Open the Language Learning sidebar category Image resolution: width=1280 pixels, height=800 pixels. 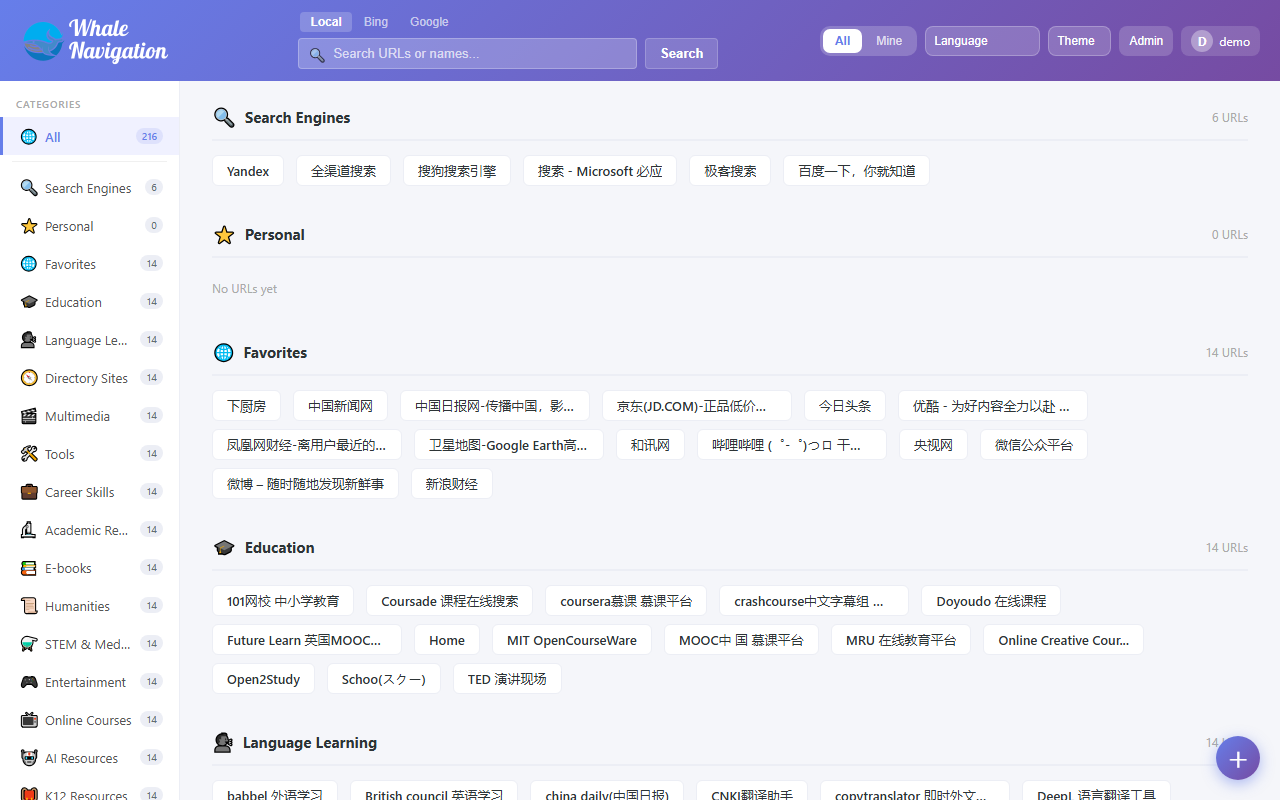pyautogui.click(x=90, y=340)
